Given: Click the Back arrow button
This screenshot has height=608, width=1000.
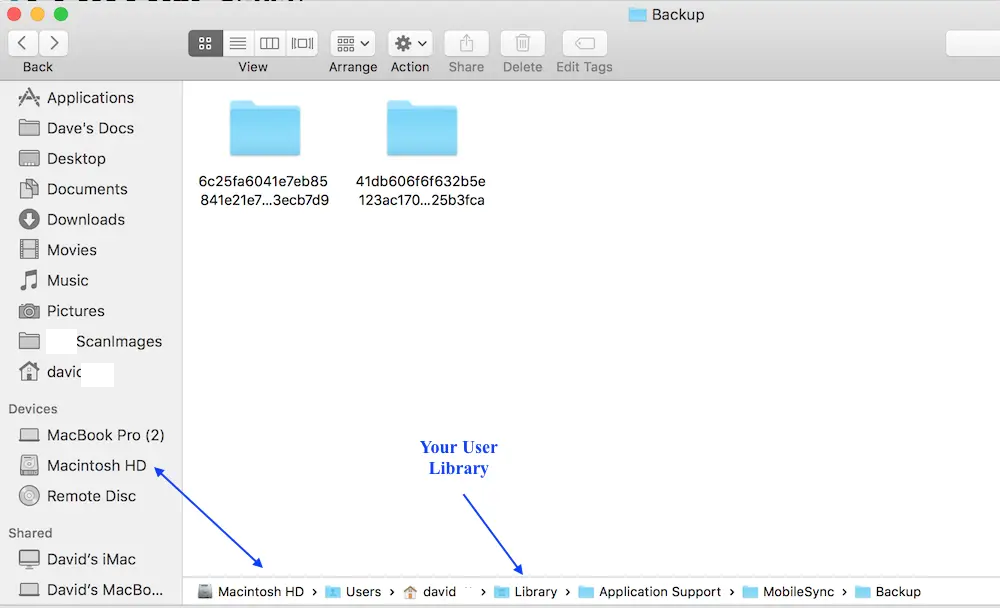Looking at the screenshot, I should (23, 43).
